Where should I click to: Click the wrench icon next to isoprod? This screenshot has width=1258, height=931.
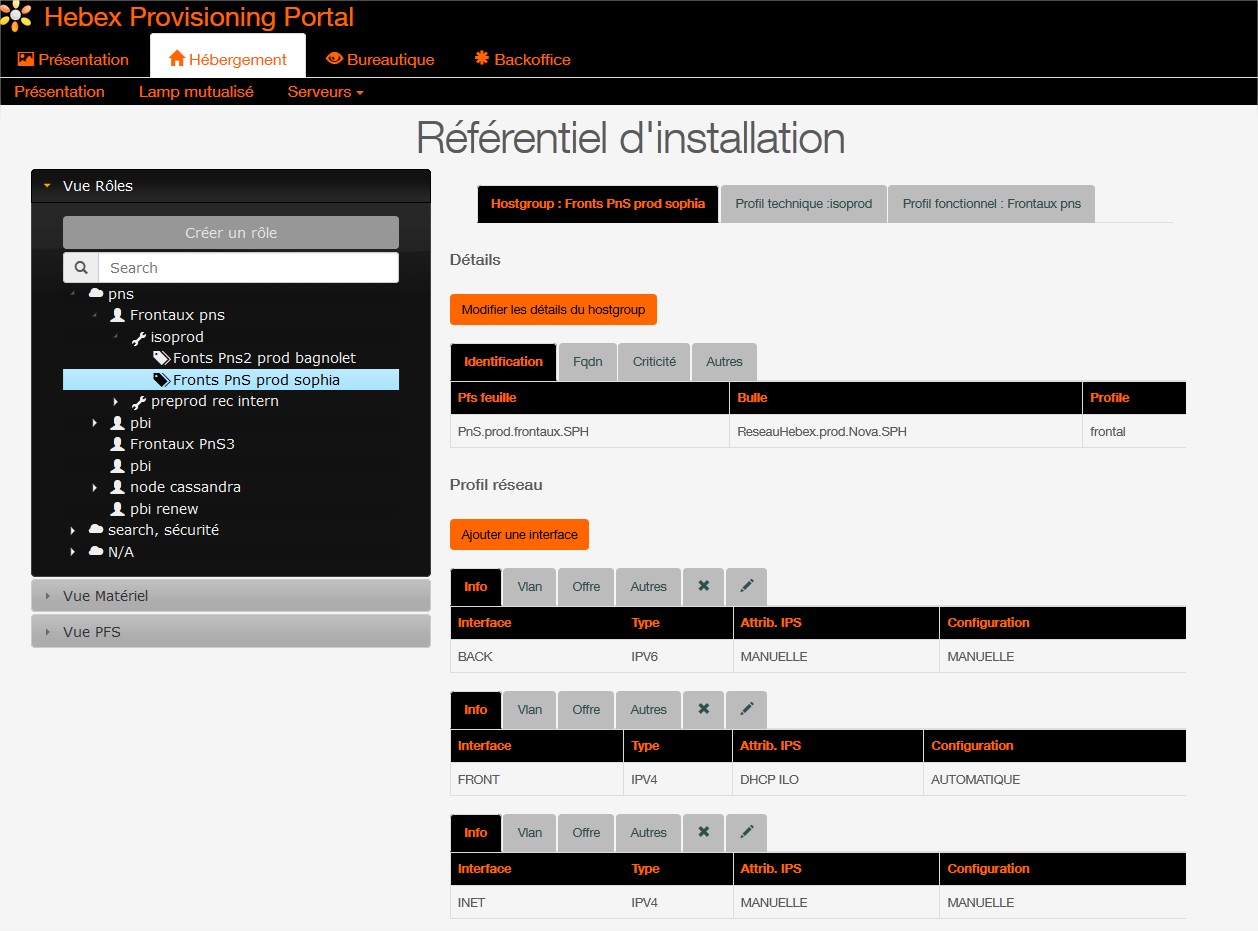[x=139, y=338]
